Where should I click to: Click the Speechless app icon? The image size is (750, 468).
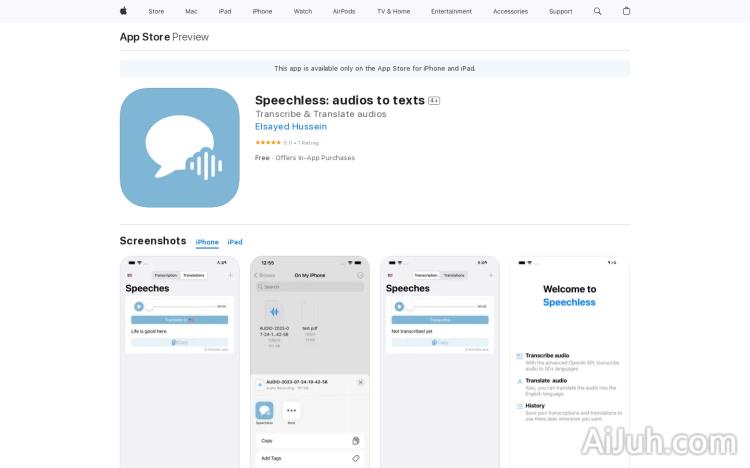[179, 147]
